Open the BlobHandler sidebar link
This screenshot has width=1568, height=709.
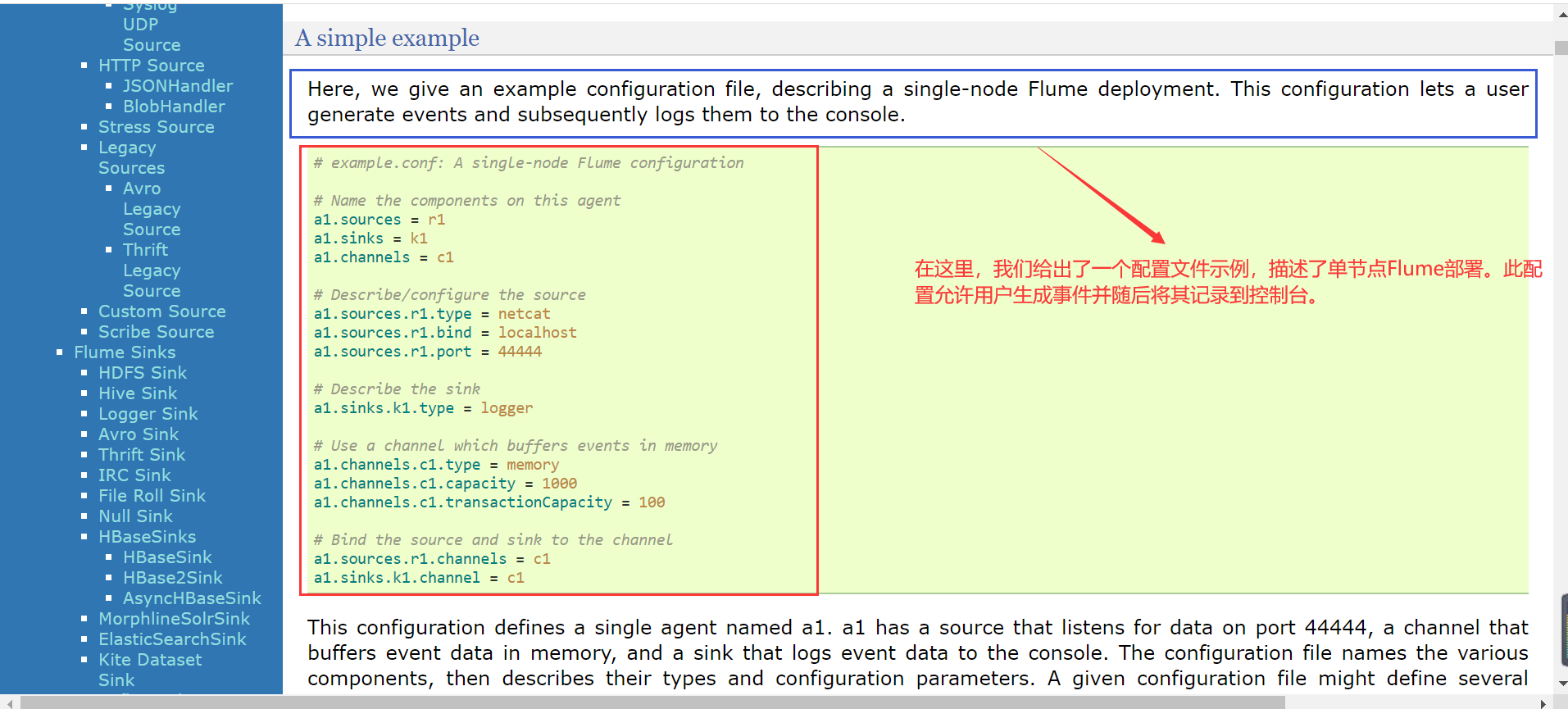tap(174, 107)
